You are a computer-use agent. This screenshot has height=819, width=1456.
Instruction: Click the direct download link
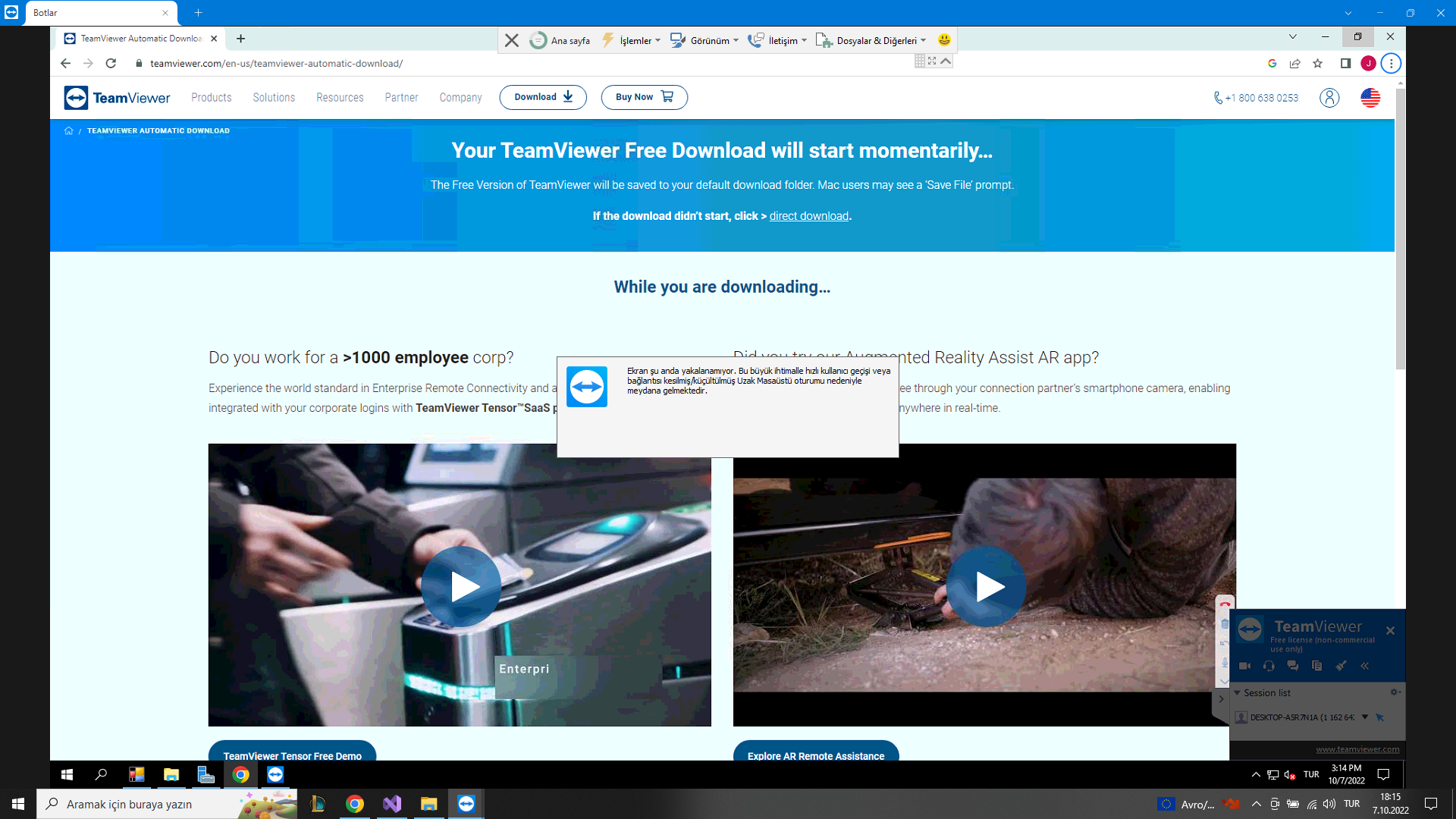click(x=809, y=216)
